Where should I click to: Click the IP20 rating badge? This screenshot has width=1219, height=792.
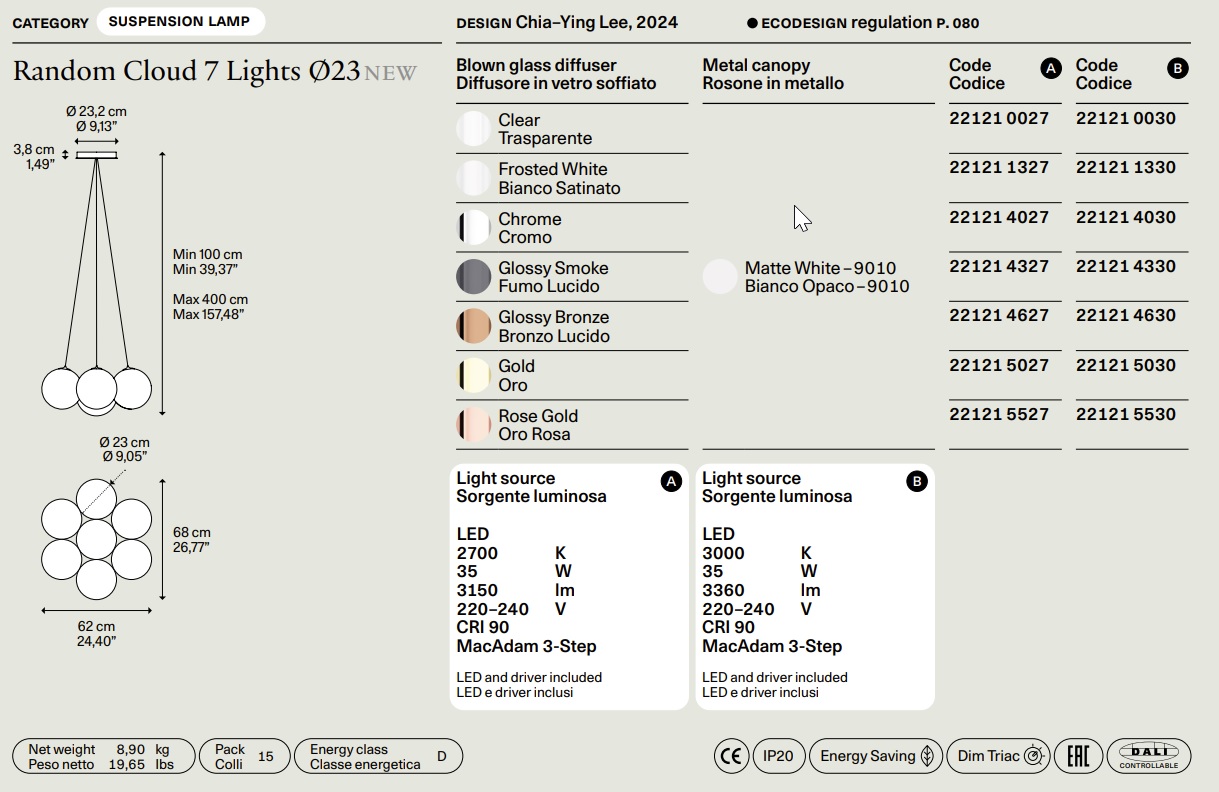tap(778, 756)
